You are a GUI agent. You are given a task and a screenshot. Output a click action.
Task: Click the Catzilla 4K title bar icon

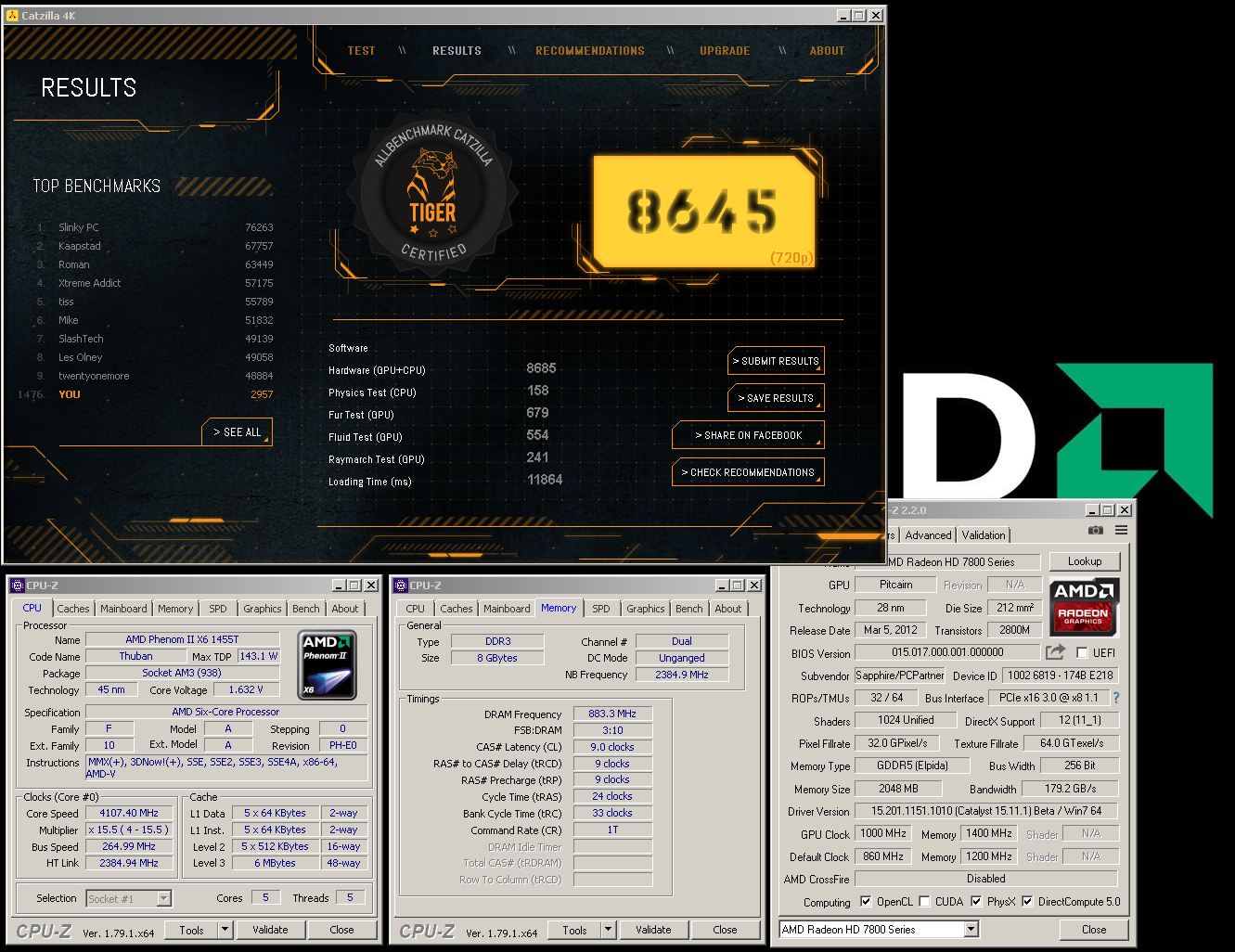coord(12,15)
